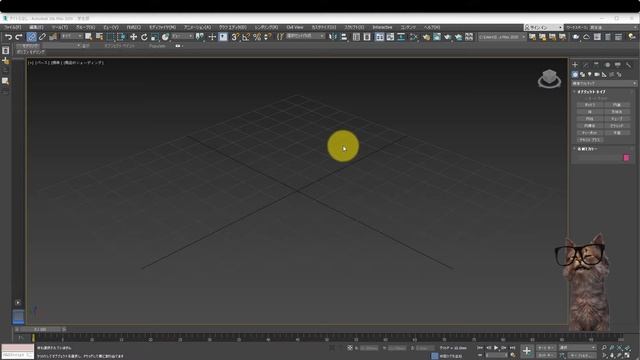The height and width of the screenshot is (360, 640).
Task: Open the Display panel tab icon
Action: pyautogui.click(x=618, y=65)
